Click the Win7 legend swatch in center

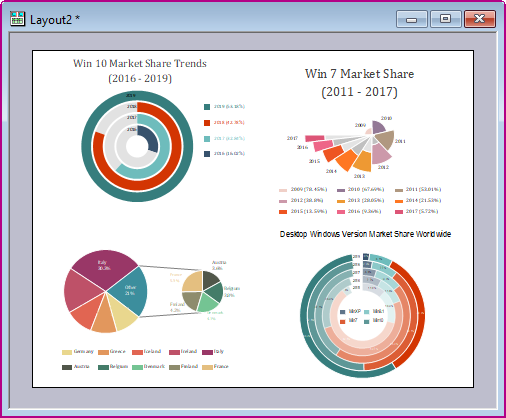click(342, 321)
